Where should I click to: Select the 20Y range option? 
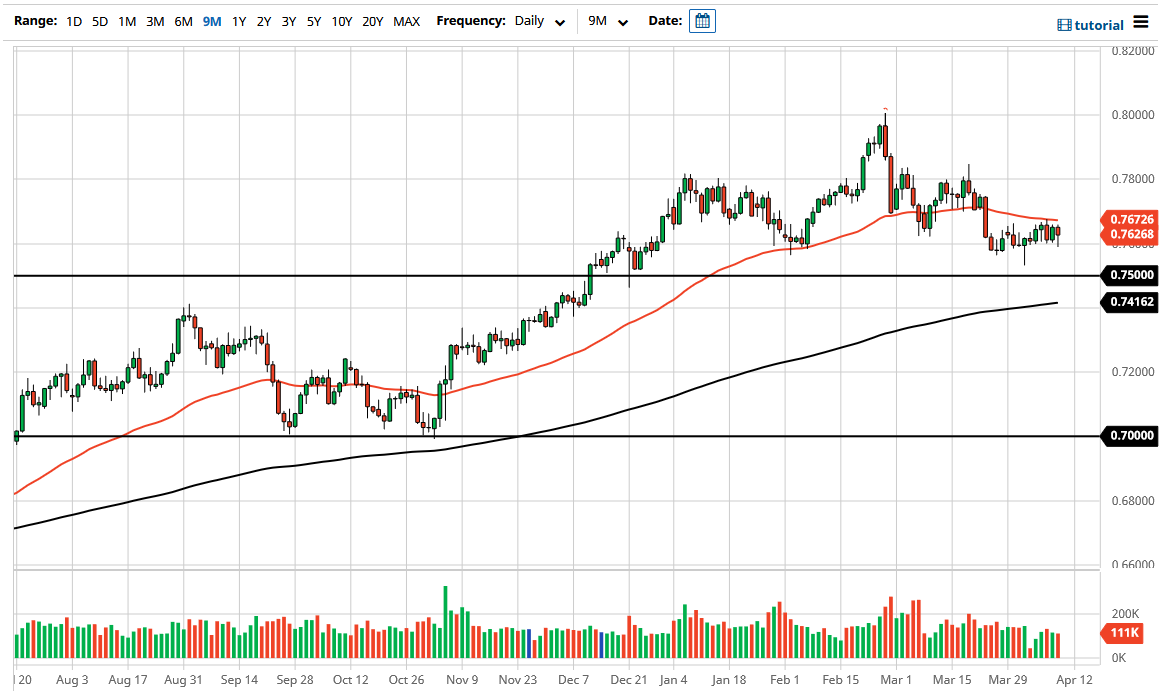tap(373, 20)
